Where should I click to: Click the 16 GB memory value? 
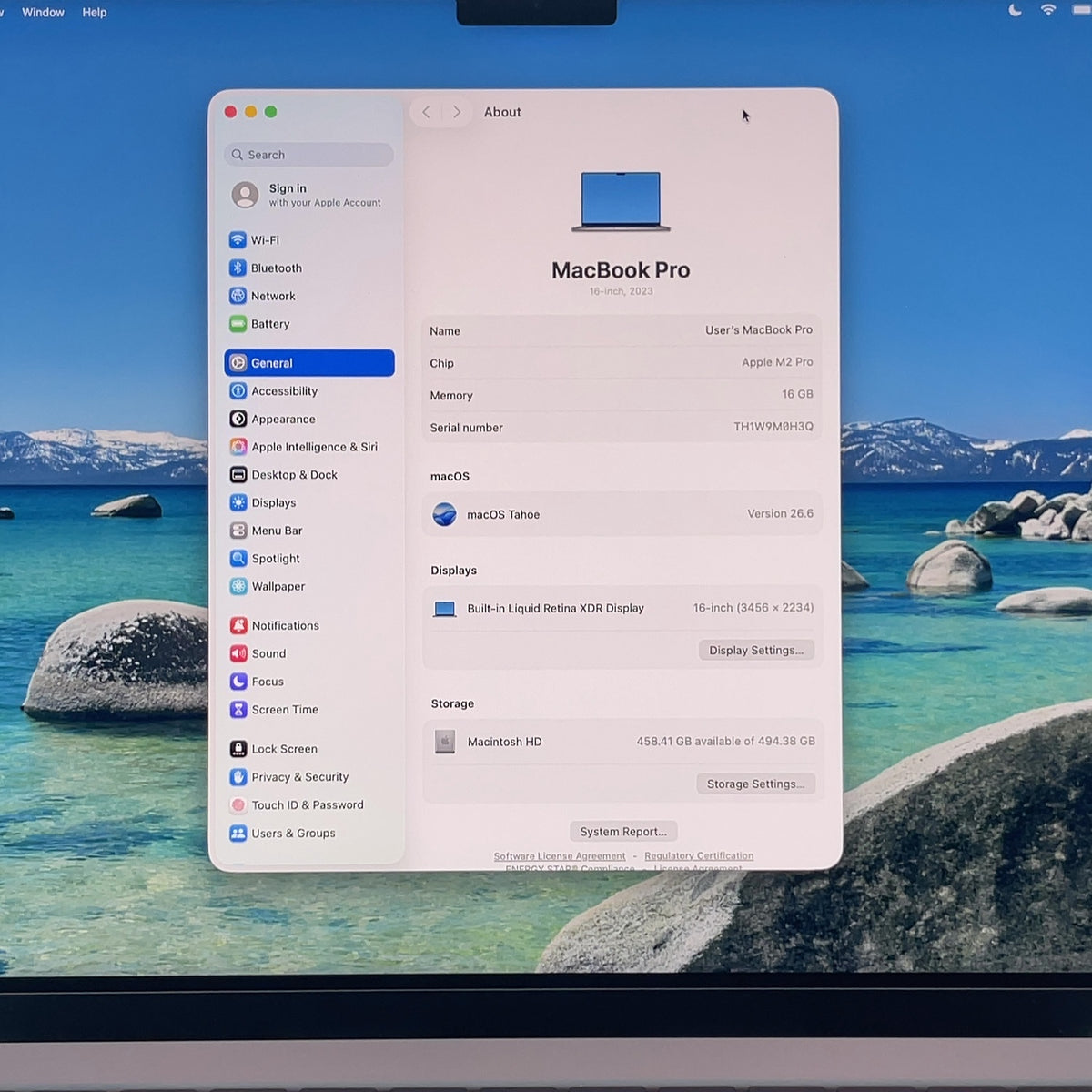pos(797,394)
